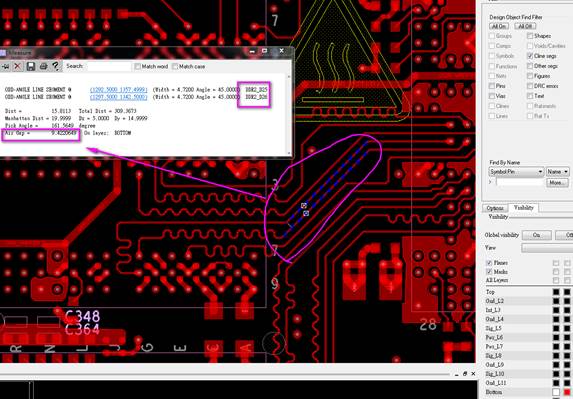Viewport: 573px width, 399px height.
Task: Toggle the Planes visibility checkbox
Action: (x=489, y=263)
